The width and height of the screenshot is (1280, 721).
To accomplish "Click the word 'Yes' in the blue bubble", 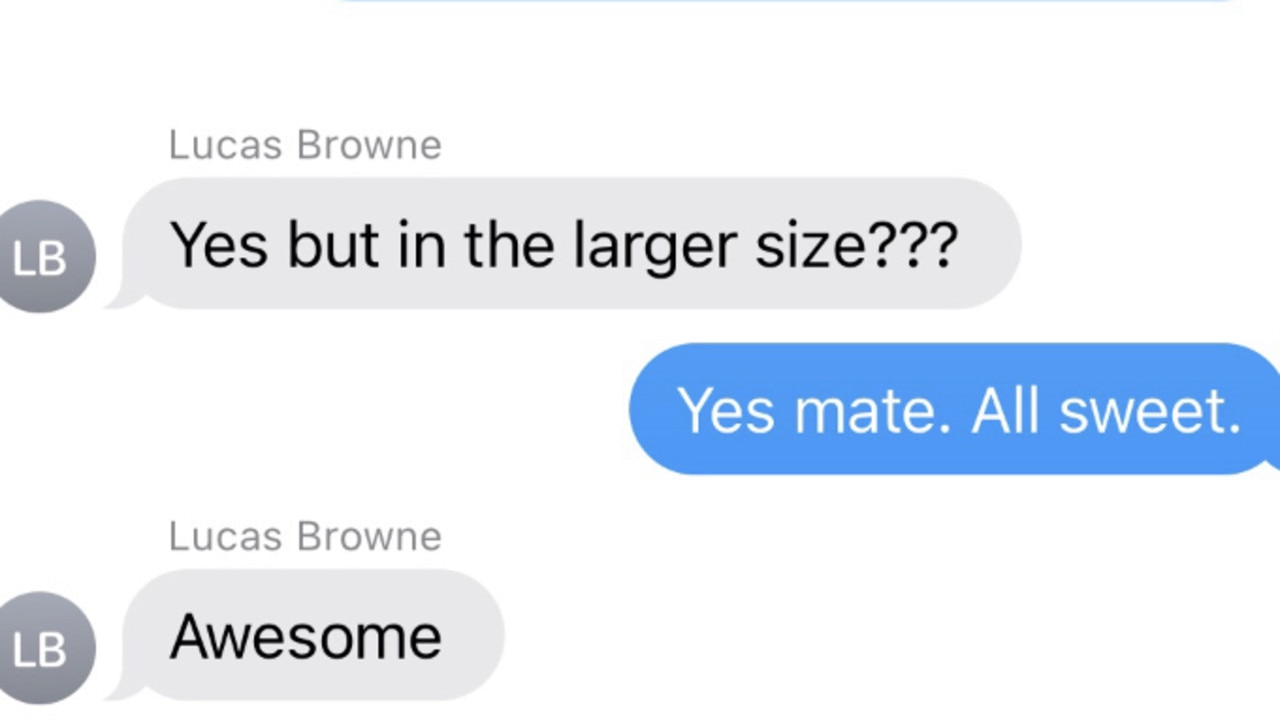I will point(726,411).
